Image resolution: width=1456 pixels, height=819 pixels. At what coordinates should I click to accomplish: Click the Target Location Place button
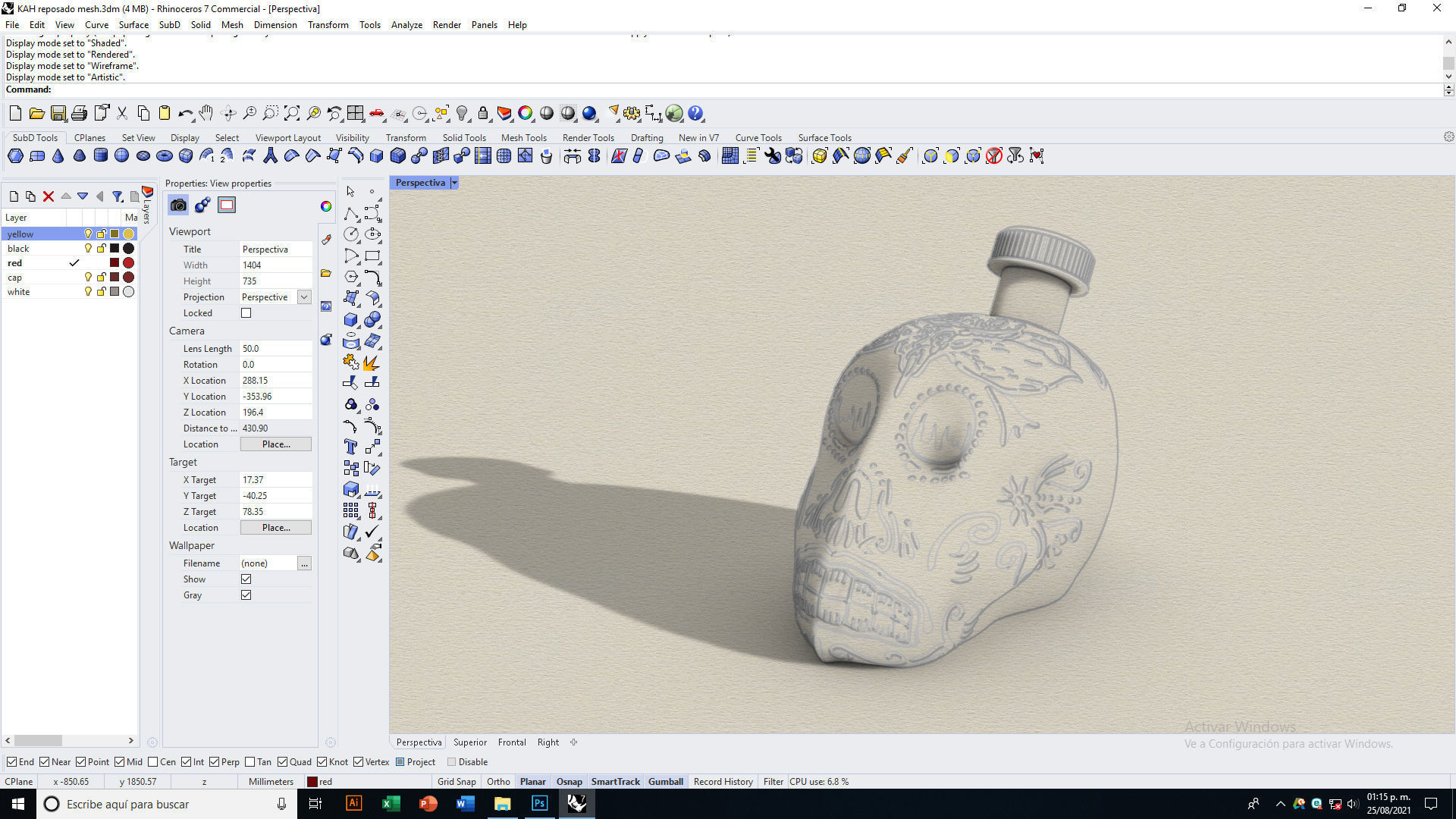pos(276,528)
